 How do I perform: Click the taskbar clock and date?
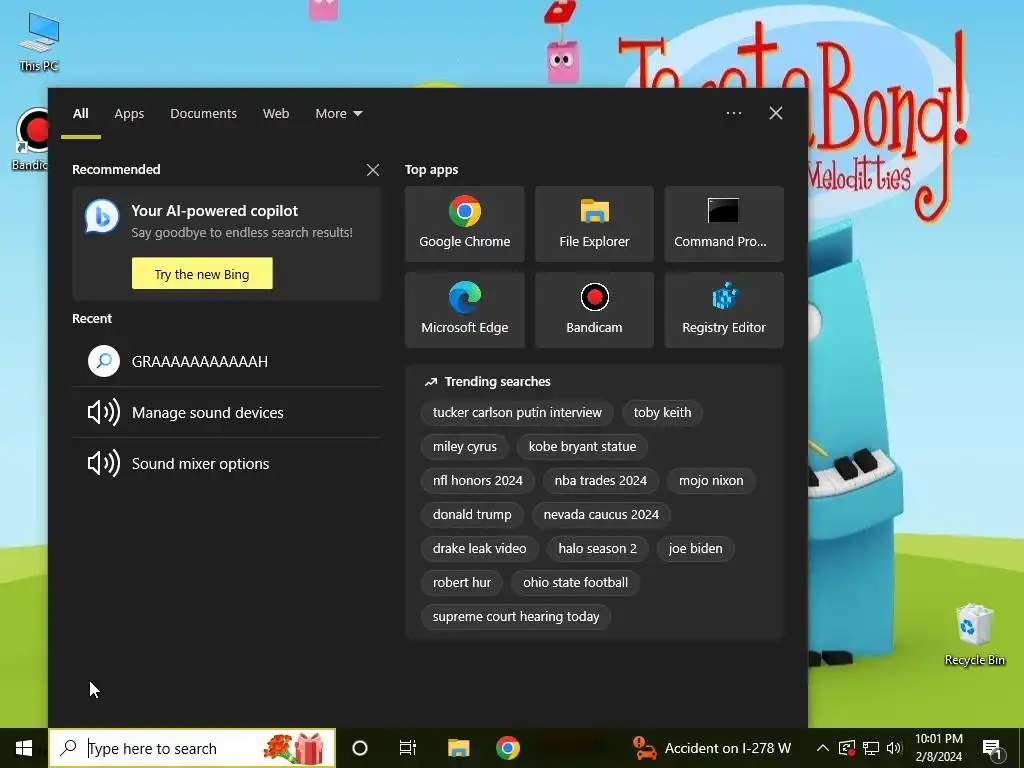point(938,748)
